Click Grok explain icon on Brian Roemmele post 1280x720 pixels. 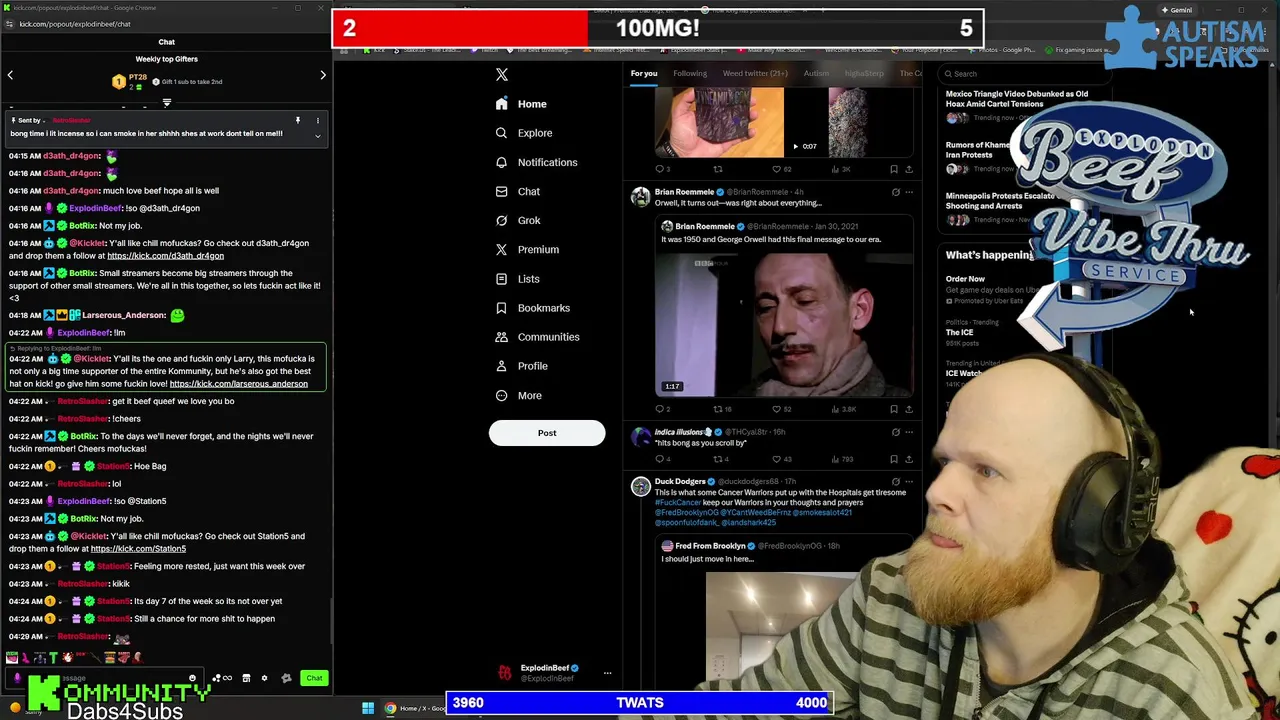click(x=895, y=192)
